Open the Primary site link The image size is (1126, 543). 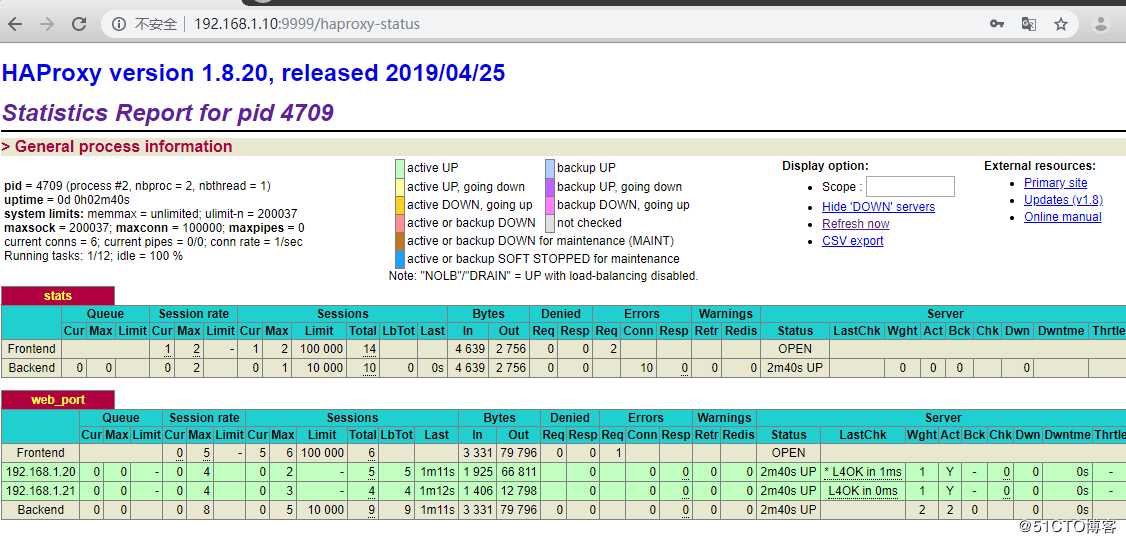[1055, 183]
